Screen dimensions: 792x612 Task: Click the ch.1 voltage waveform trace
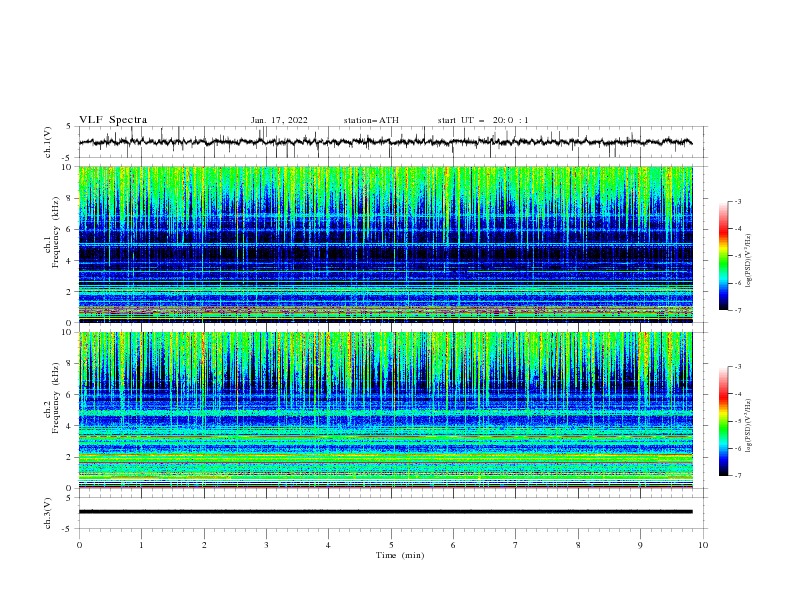385,142
